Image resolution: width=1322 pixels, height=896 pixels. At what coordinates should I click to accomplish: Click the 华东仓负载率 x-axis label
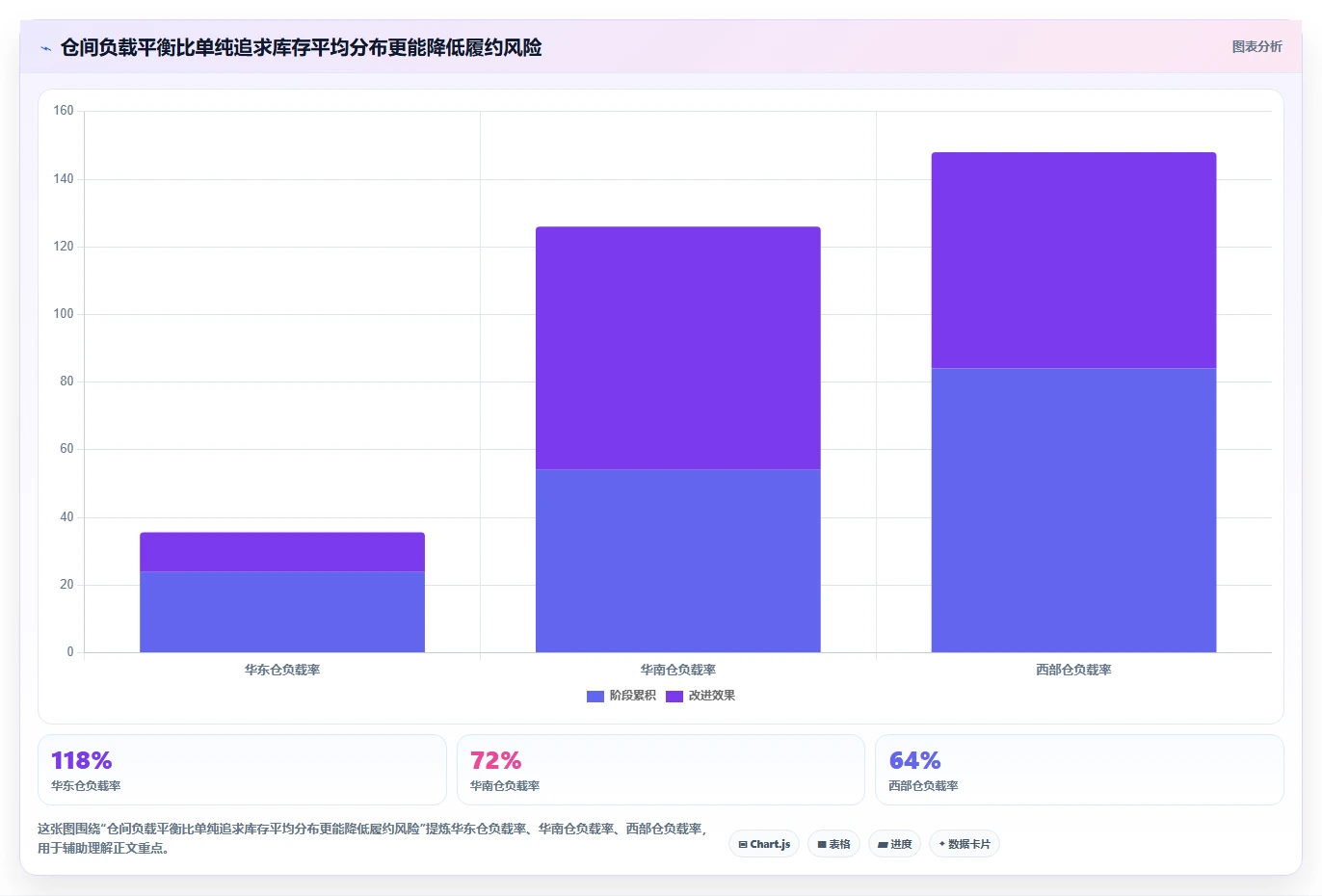coord(282,670)
